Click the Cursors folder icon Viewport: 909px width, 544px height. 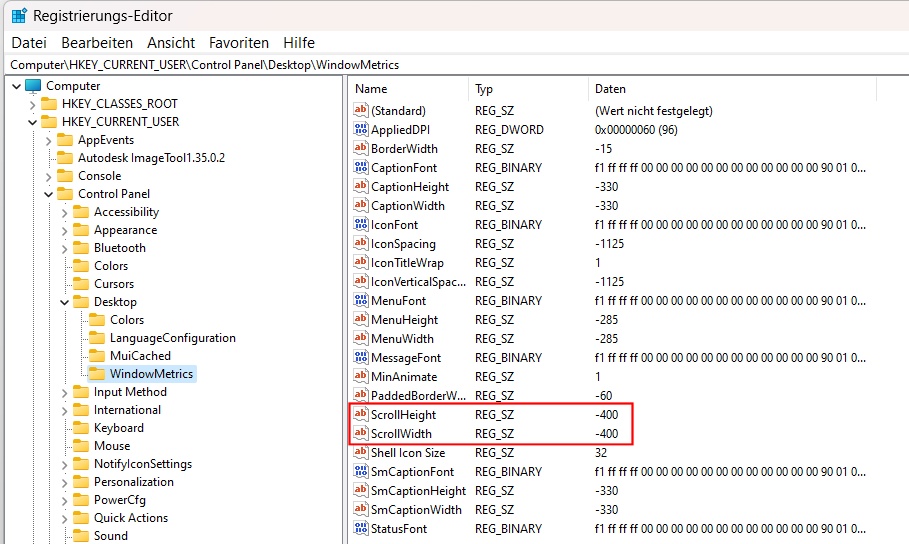81,284
